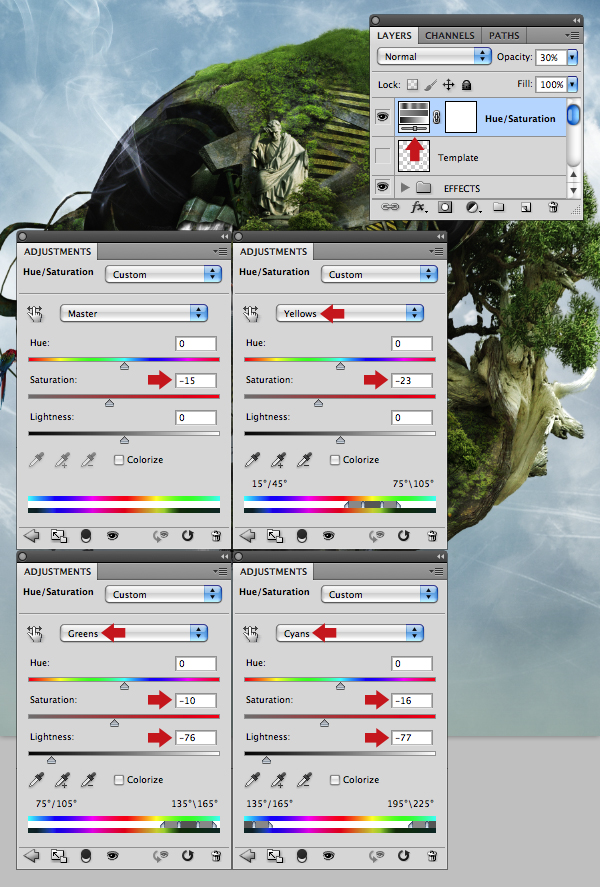Image resolution: width=600 pixels, height=887 pixels.
Task: Open the Normal blend mode dropdown
Action: 434,56
